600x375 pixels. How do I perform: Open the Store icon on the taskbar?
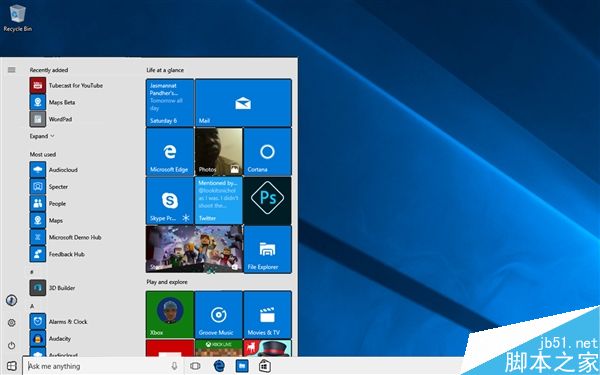265,366
